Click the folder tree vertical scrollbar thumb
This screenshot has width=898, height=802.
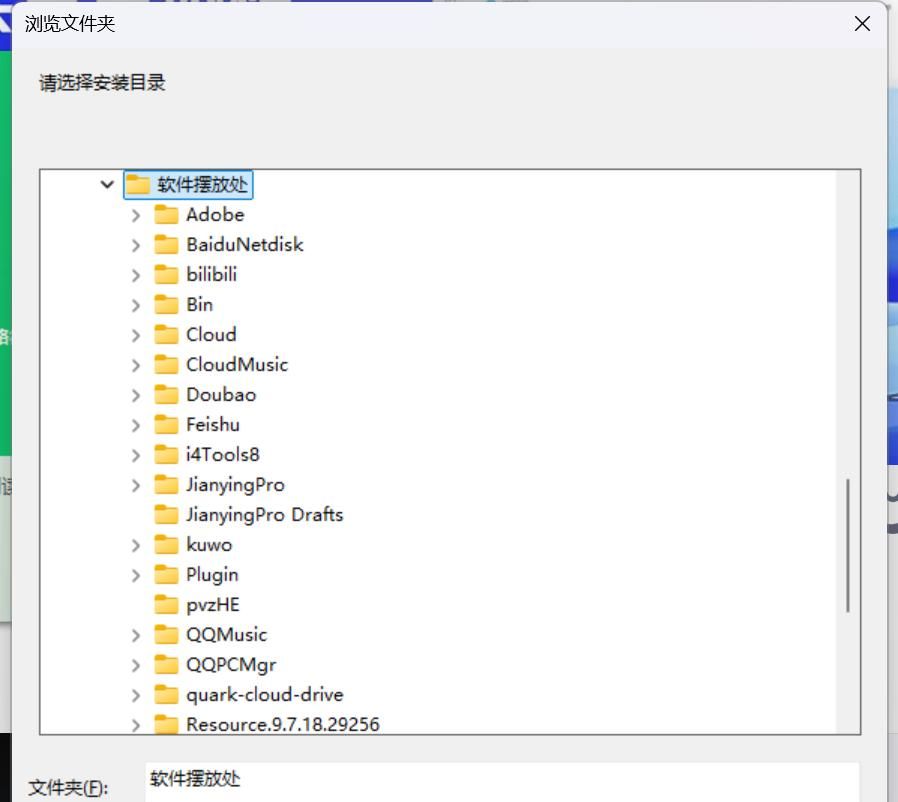(848, 546)
